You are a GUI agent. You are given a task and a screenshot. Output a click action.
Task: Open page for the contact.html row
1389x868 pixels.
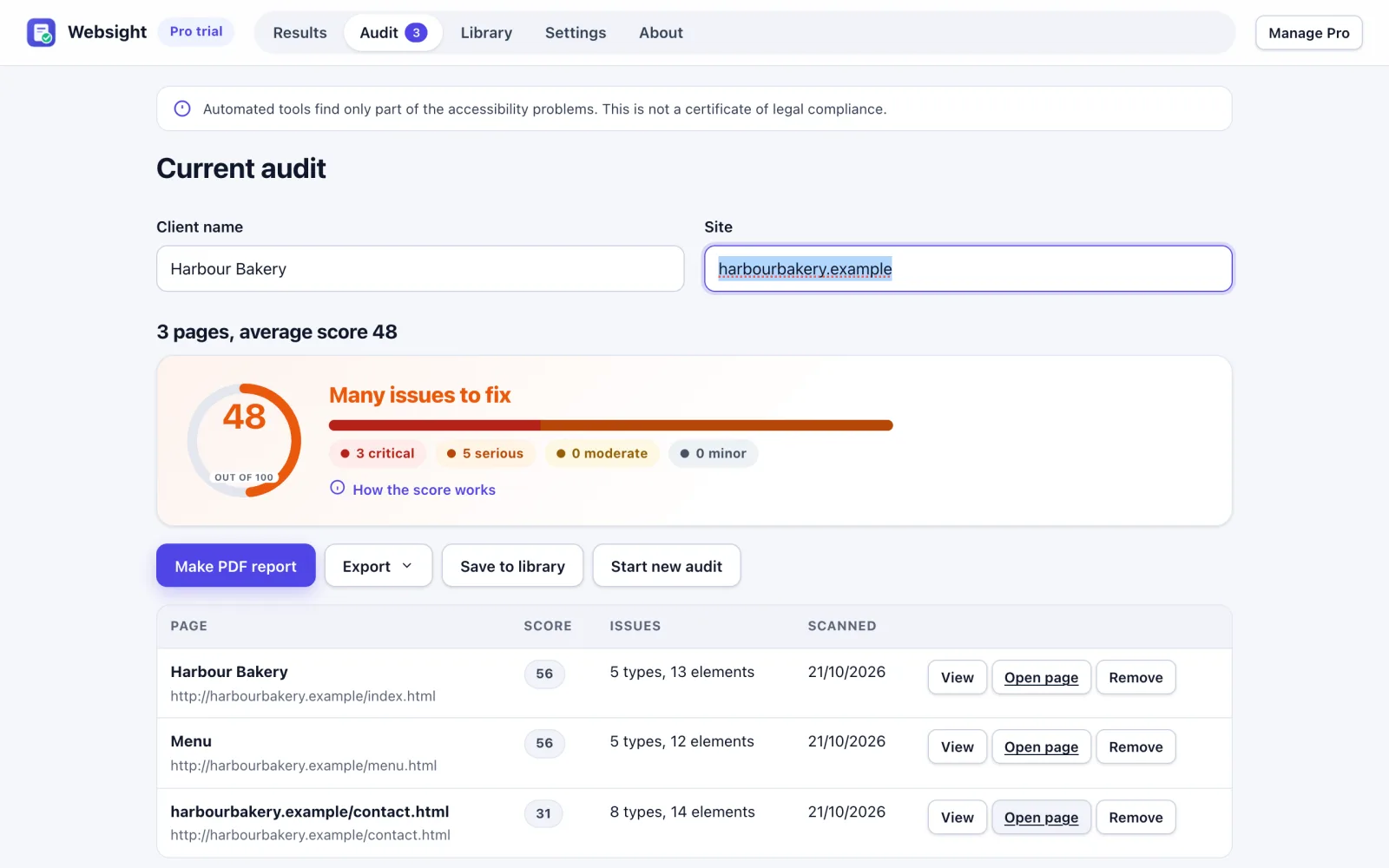(x=1042, y=818)
